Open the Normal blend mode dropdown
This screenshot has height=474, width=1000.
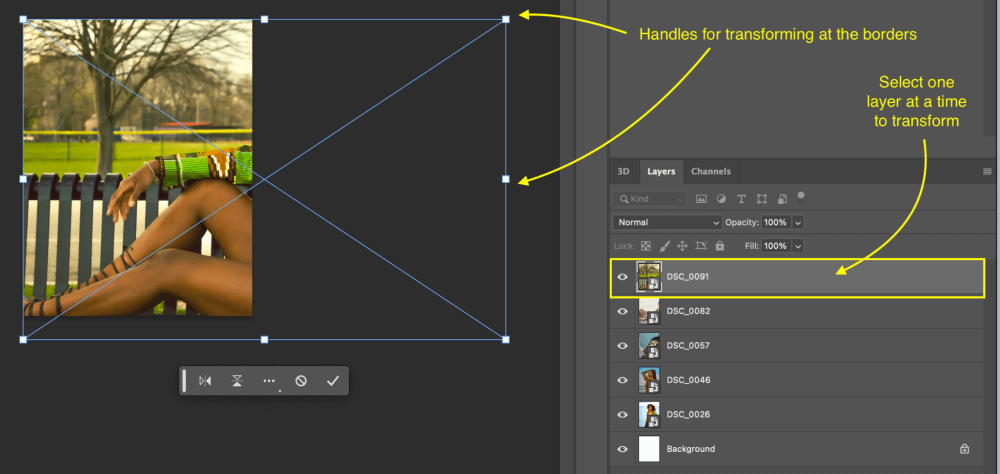pos(666,223)
